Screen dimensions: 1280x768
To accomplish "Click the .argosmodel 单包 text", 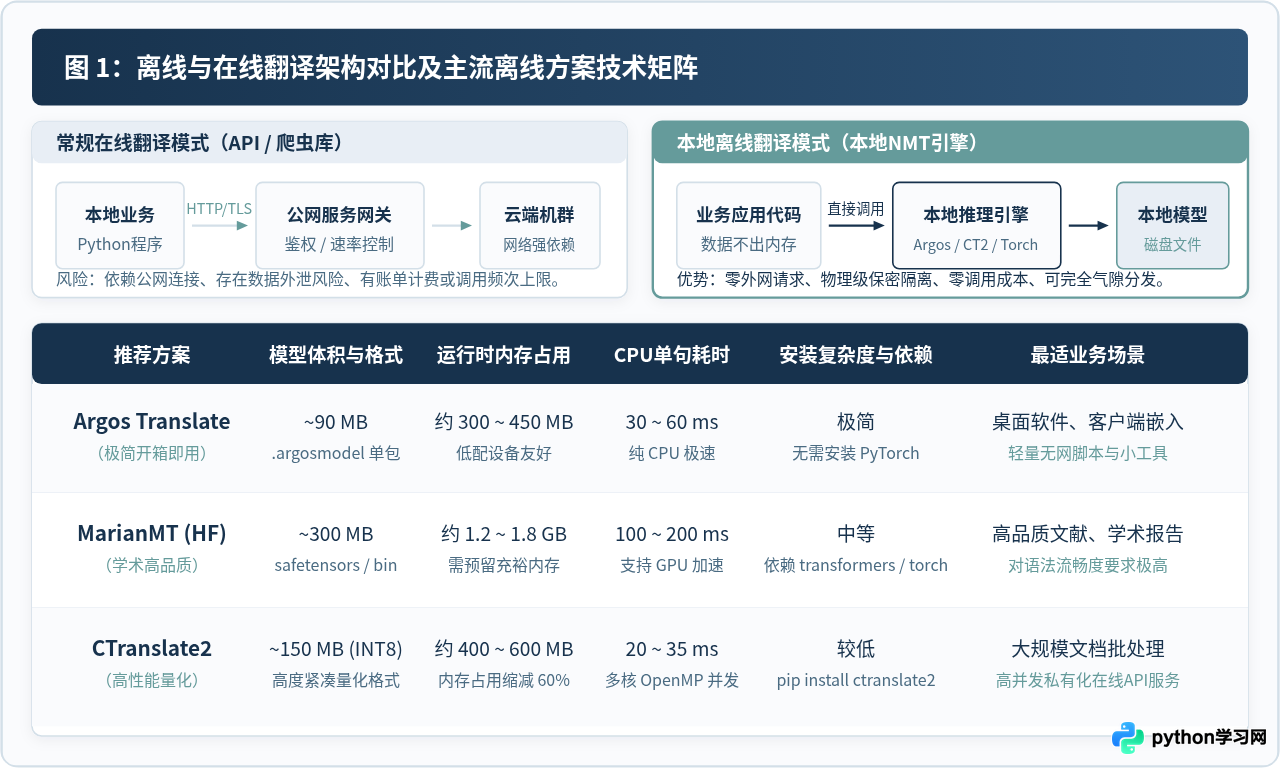I will point(336,453).
